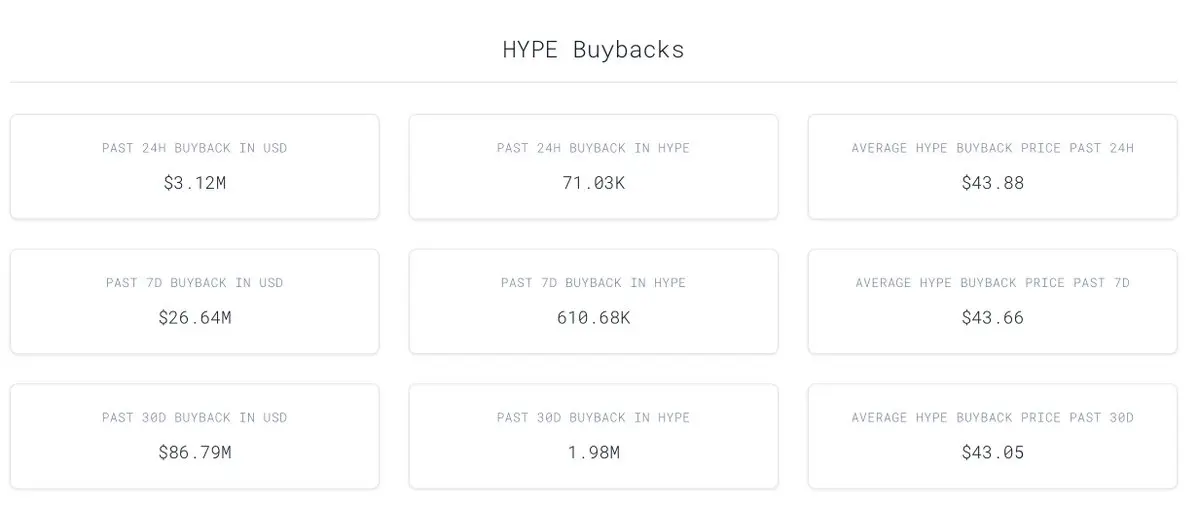Select Average HYPE Buyback Price Past 24H label

point(993,148)
